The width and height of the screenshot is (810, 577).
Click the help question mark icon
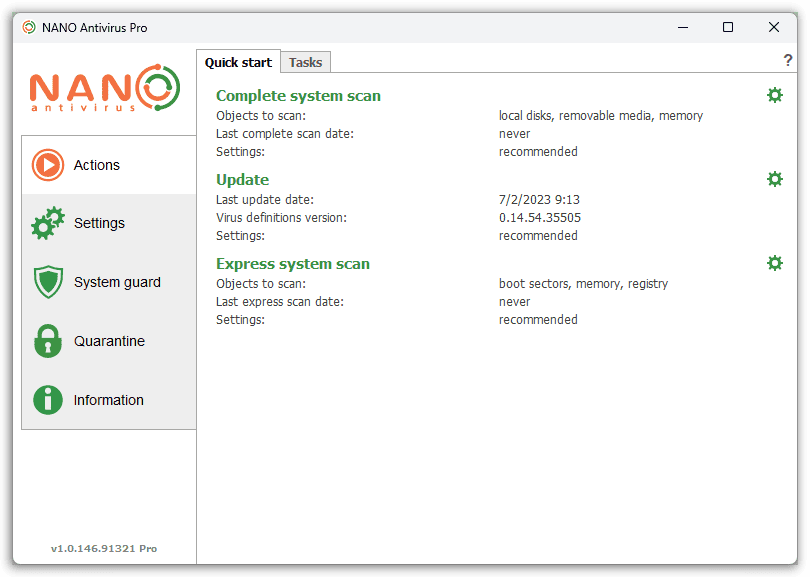pos(787,60)
